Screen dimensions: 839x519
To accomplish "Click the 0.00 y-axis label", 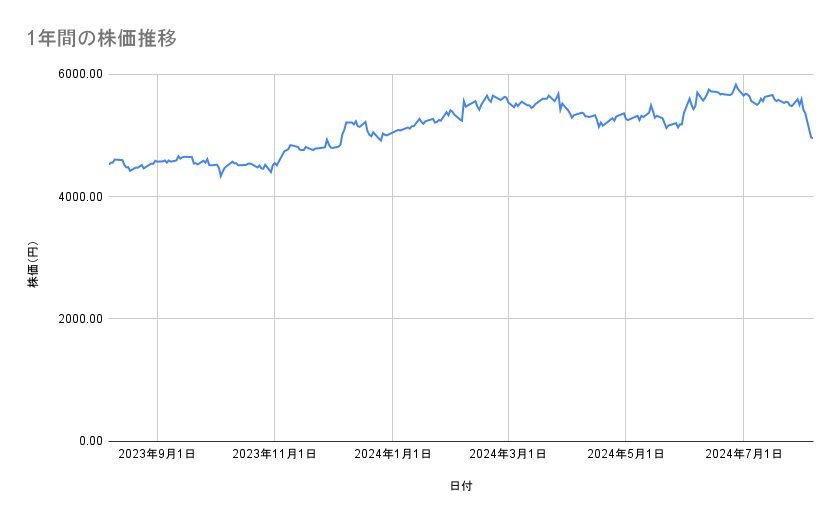I will (x=90, y=441).
